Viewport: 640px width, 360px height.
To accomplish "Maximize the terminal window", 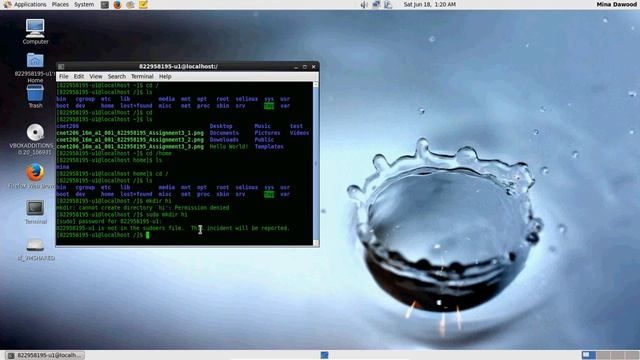I will (x=304, y=67).
